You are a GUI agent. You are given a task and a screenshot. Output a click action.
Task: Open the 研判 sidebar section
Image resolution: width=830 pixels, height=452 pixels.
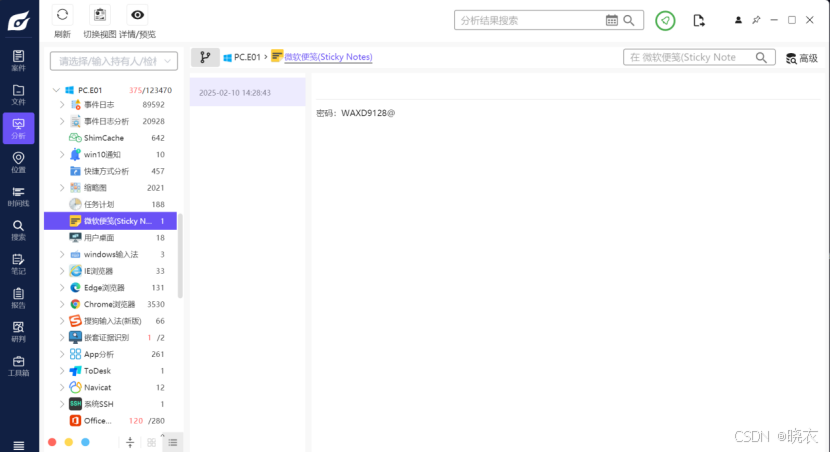coord(19,331)
